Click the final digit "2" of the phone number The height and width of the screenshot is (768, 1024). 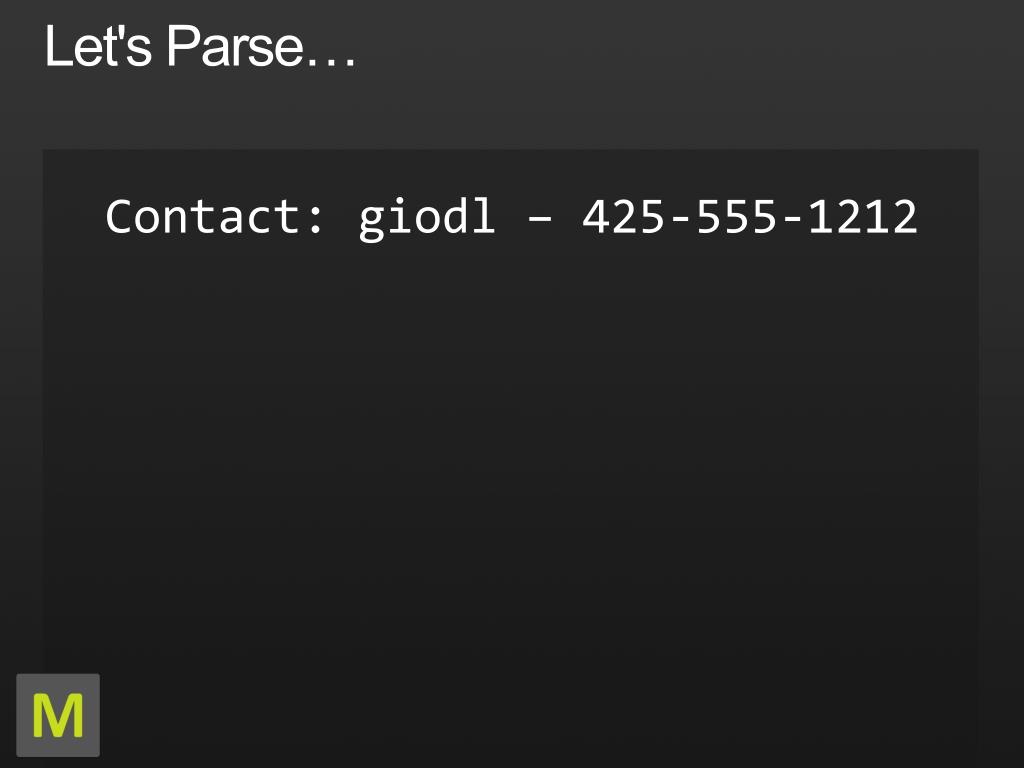click(x=904, y=217)
